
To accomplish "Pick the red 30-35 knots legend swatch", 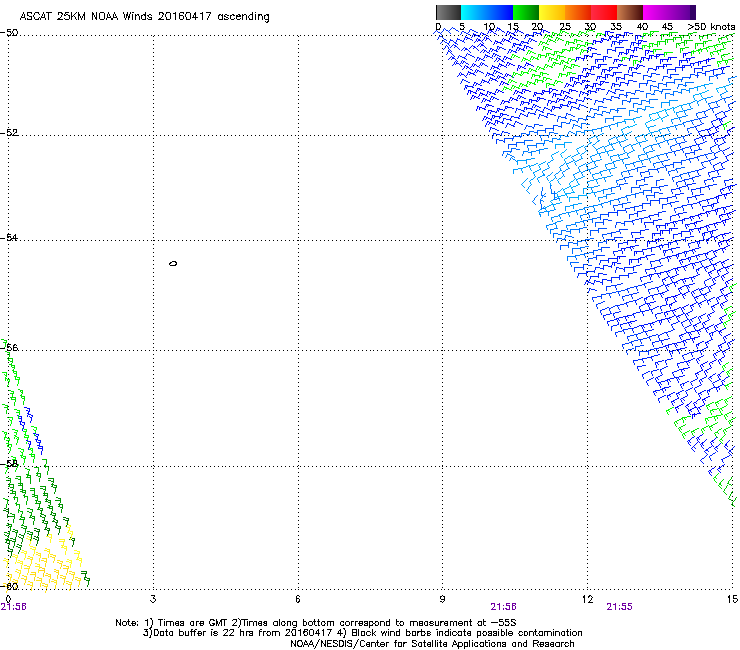I will (604, 12).
